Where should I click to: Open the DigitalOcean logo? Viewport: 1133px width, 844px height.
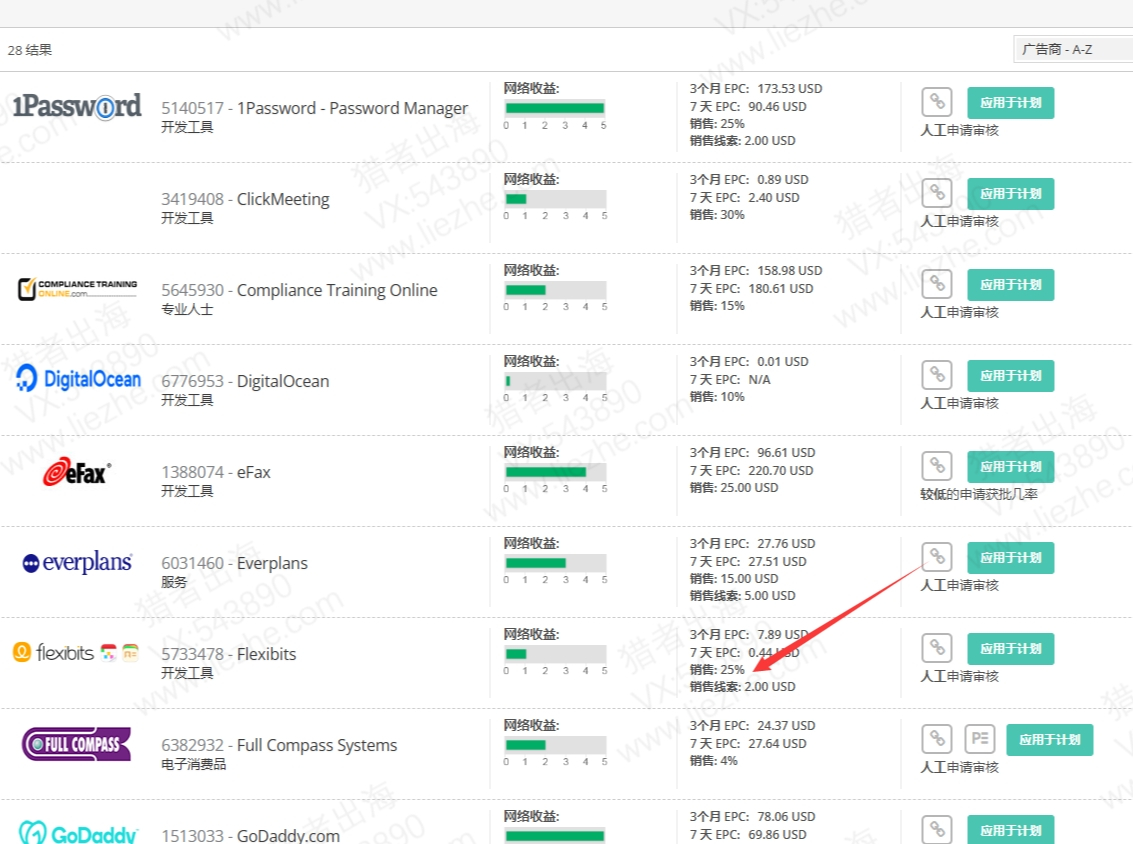coord(78,379)
